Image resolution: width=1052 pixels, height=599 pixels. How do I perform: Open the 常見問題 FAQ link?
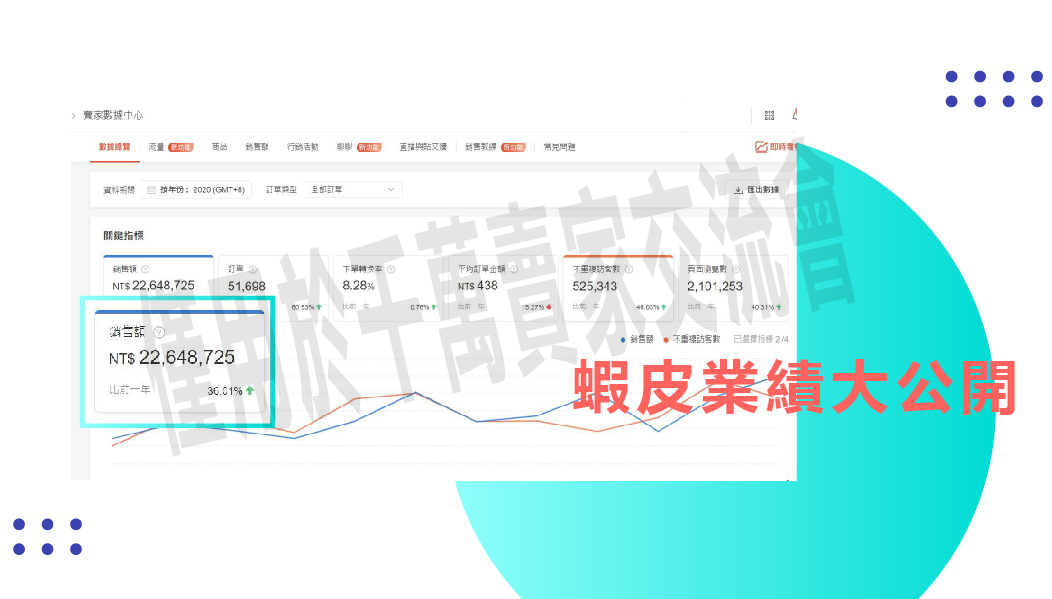tap(559, 147)
